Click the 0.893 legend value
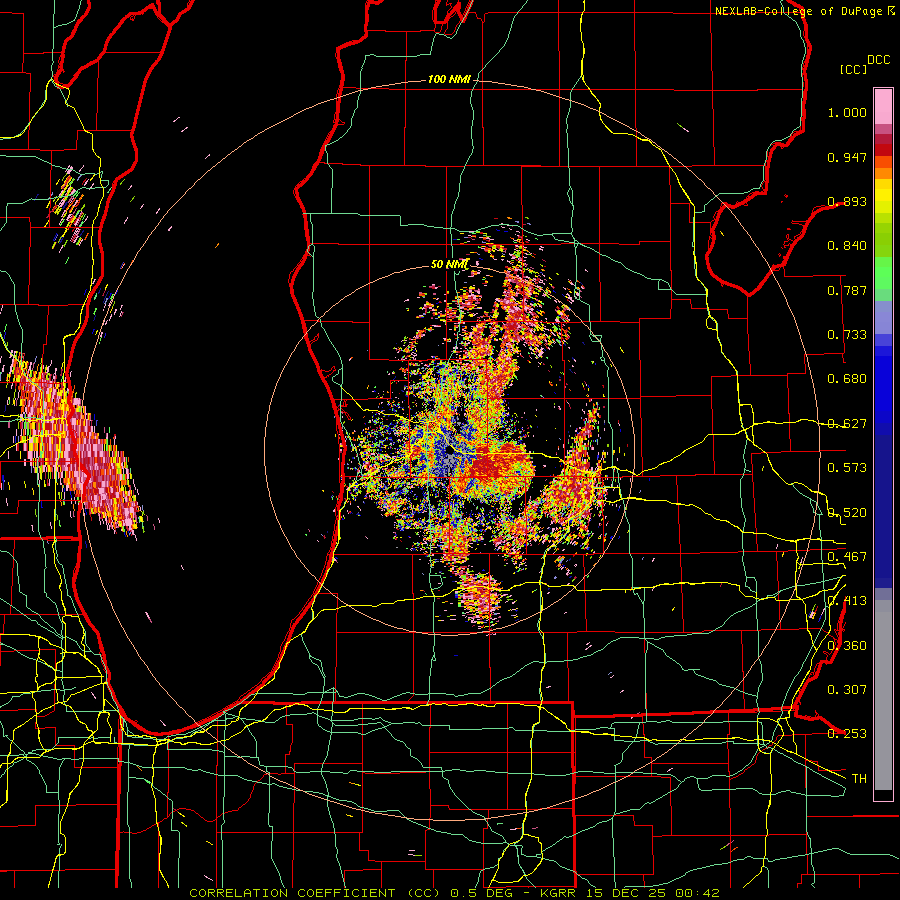900x900 pixels. point(847,201)
